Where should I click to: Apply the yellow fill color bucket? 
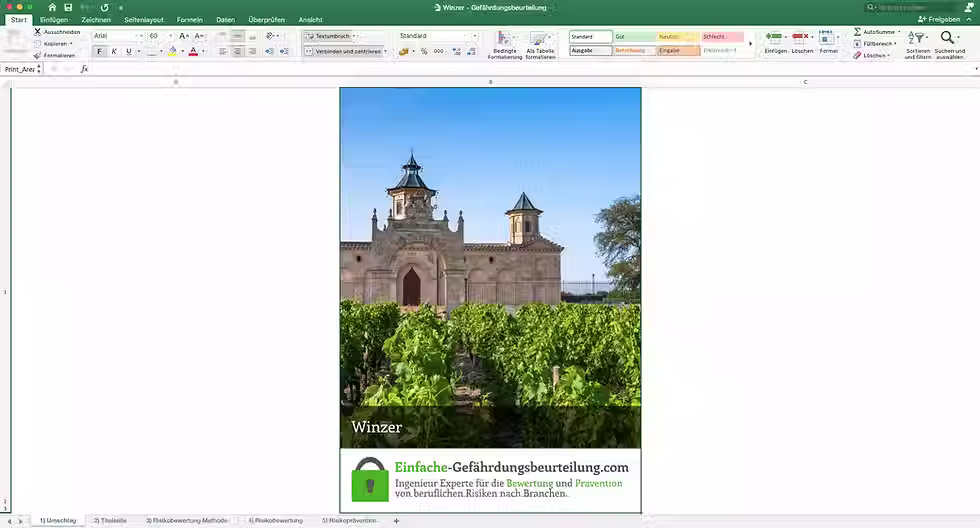[172, 51]
